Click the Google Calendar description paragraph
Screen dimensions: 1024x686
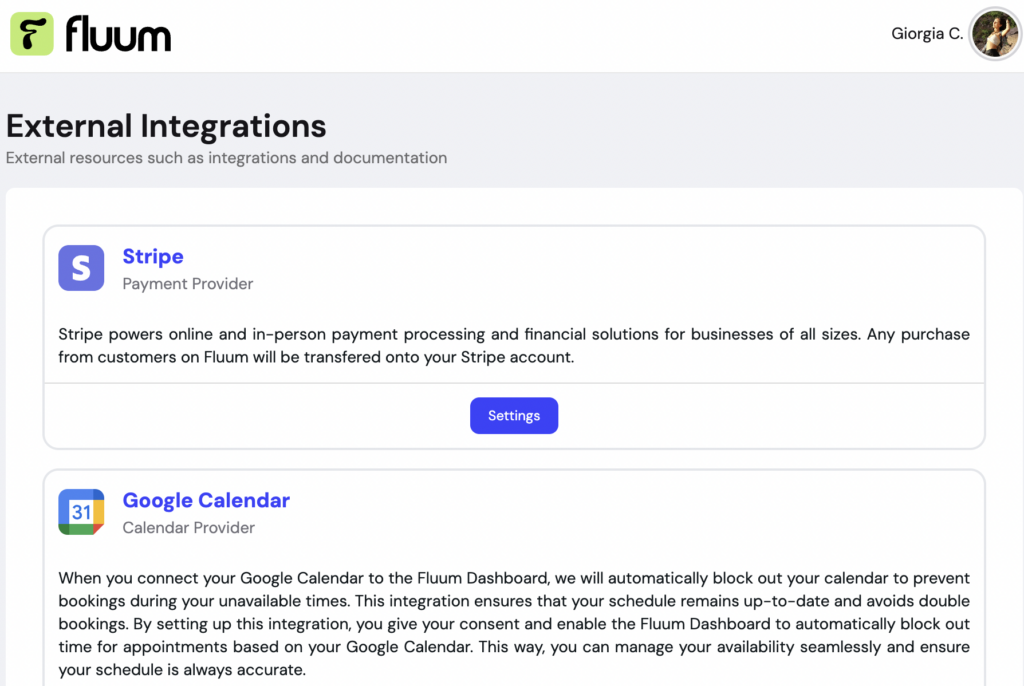pos(514,624)
